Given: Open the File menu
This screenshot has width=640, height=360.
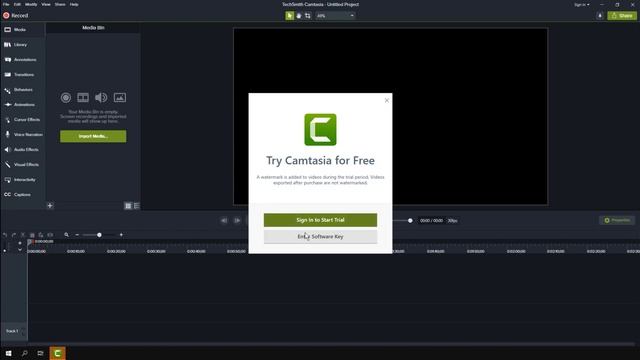Looking at the screenshot, I should coord(6,4).
